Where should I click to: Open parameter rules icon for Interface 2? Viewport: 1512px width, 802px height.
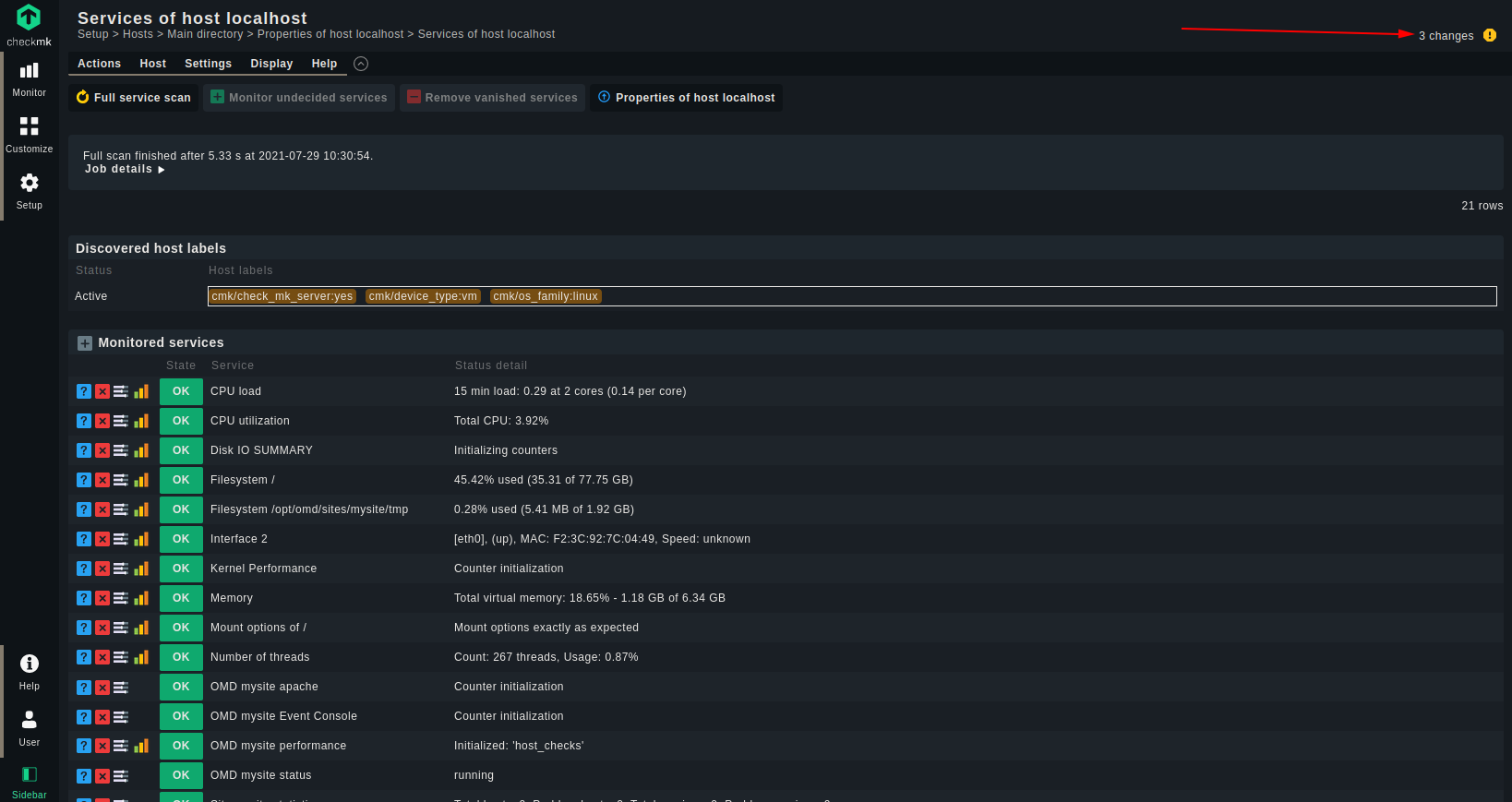[x=121, y=539]
